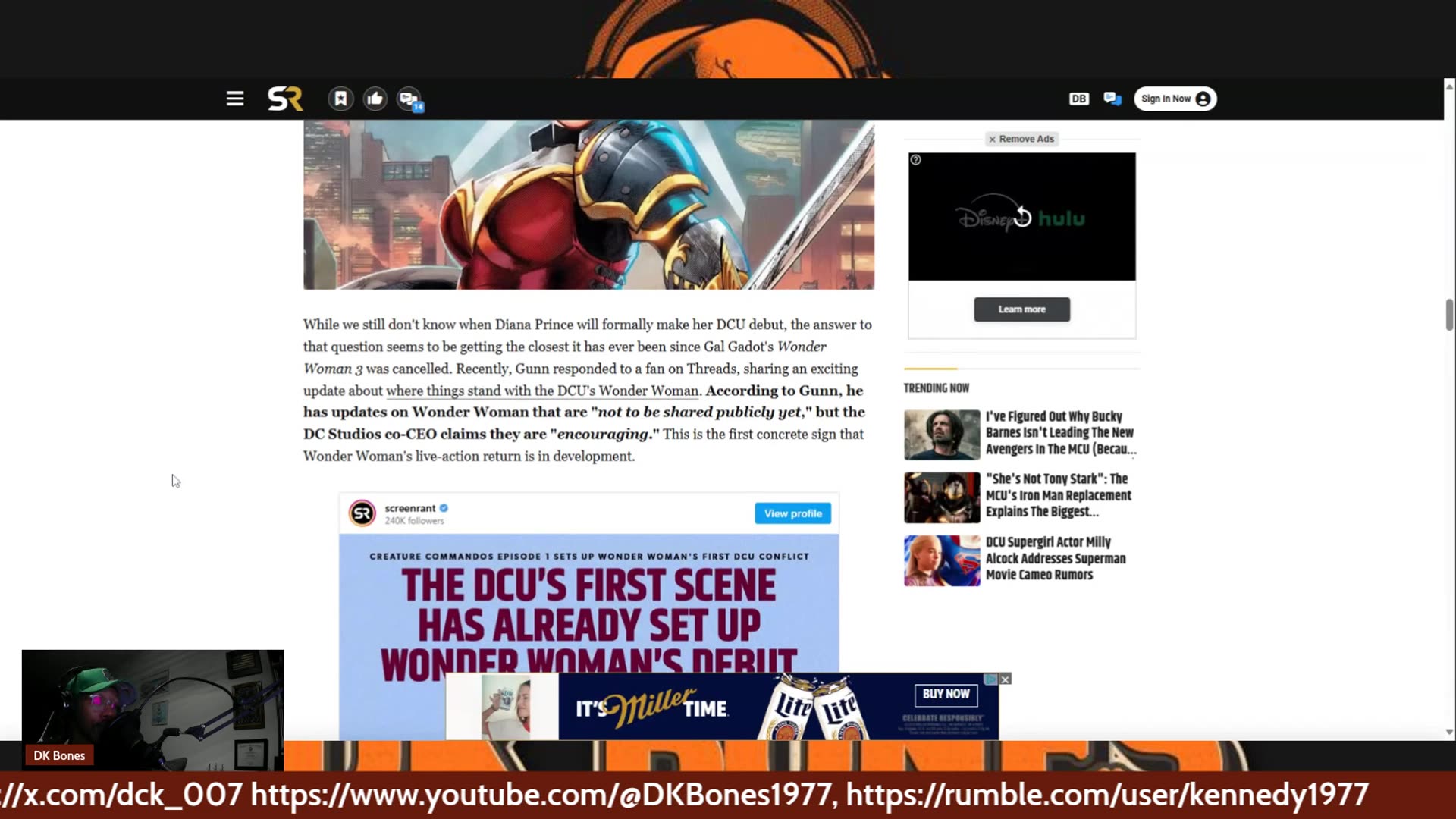Open the threads chat icon beside DB
The width and height of the screenshot is (1456, 819).
(x=1112, y=99)
